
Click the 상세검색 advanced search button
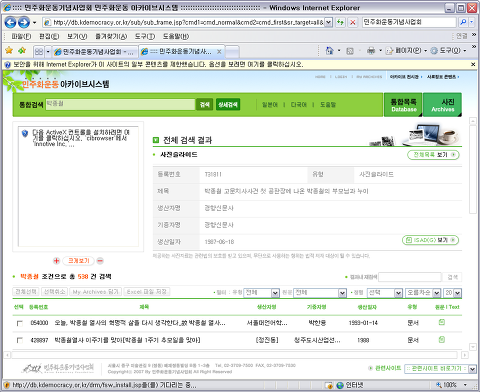point(228,105)
